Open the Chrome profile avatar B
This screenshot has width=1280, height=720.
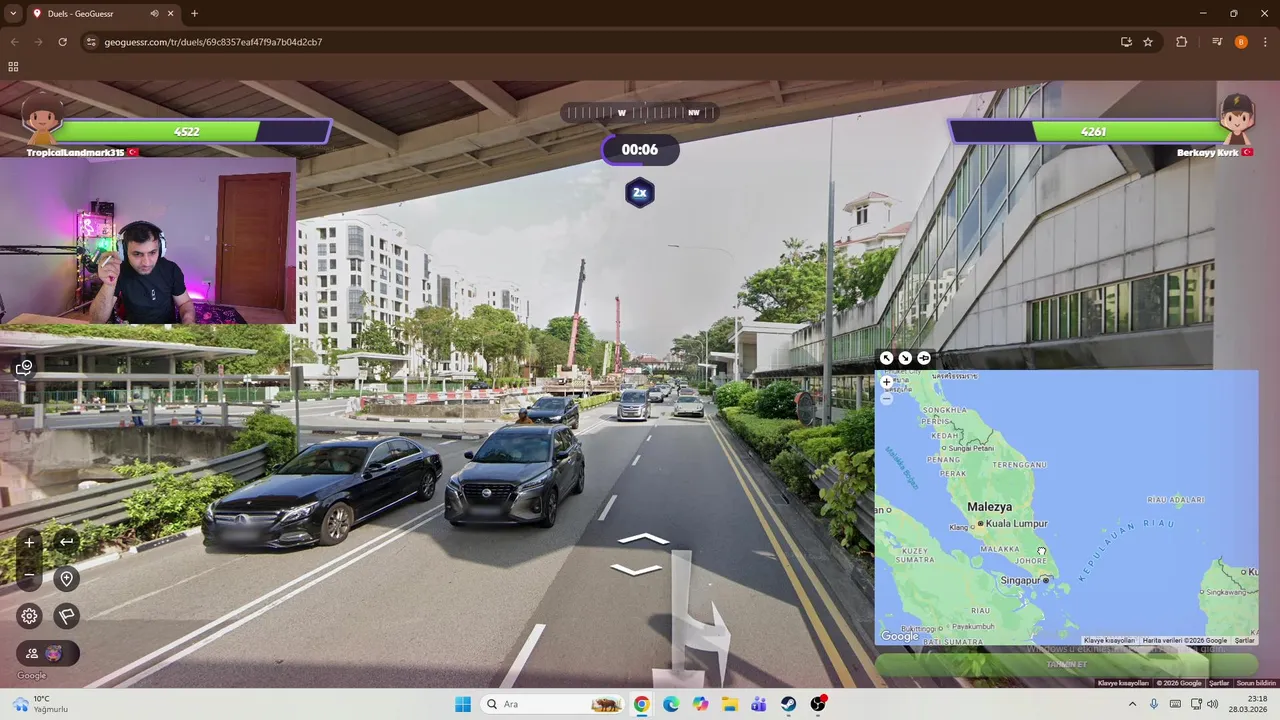[x=1241, y=42]
